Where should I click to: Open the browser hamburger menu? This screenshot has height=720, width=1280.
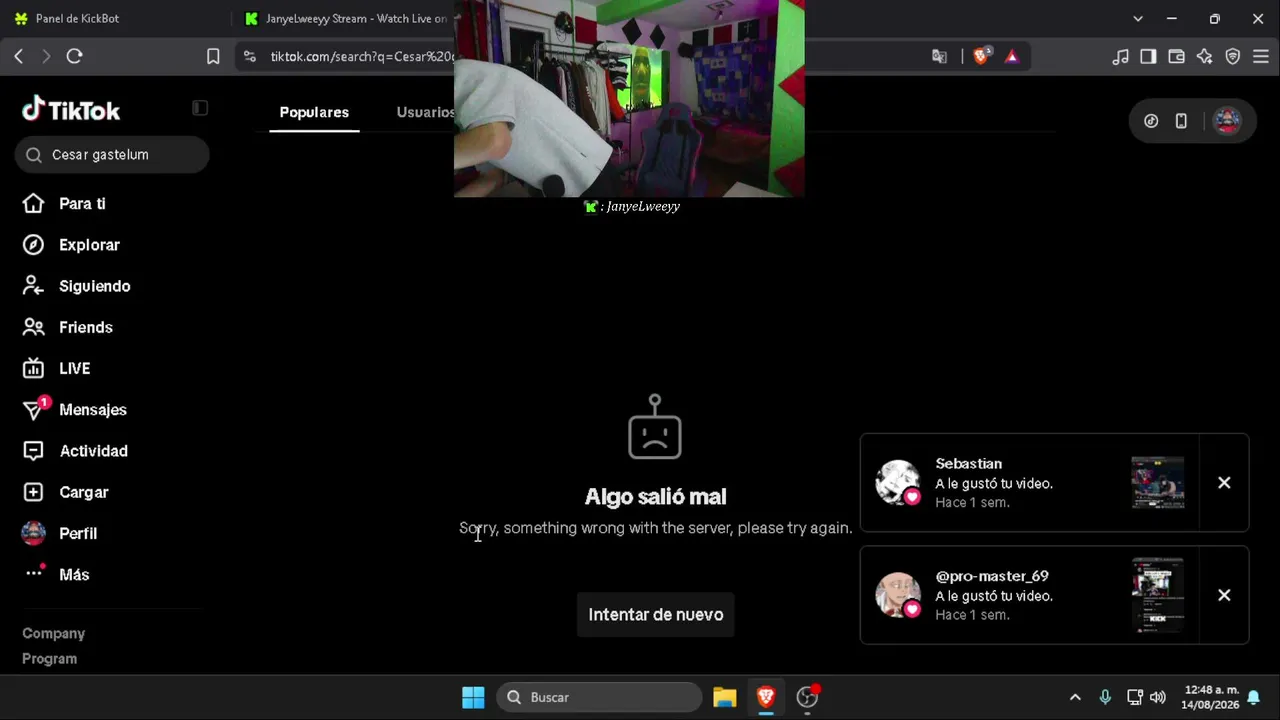coord(1261,57)
